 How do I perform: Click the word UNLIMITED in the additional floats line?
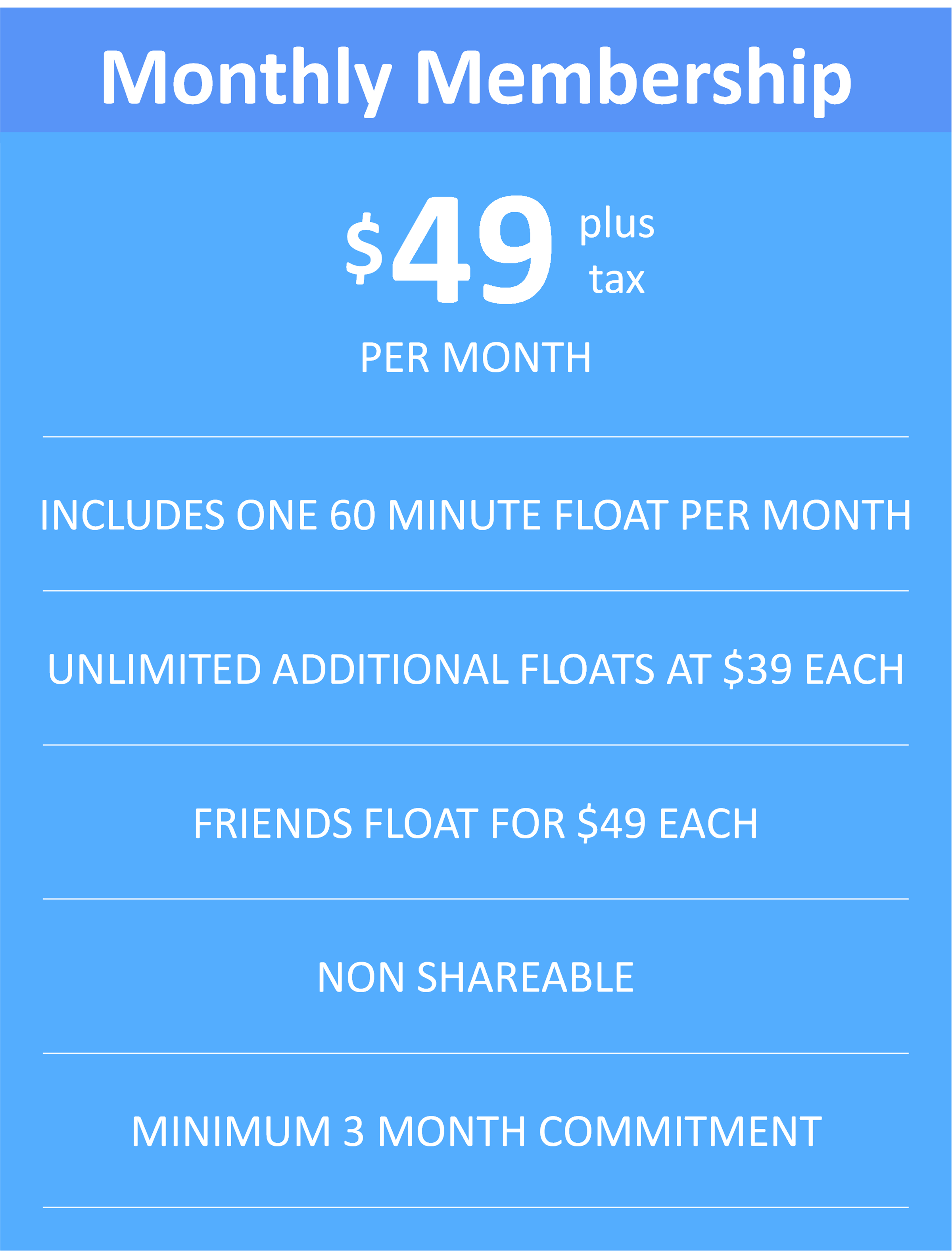coord(154,669)
